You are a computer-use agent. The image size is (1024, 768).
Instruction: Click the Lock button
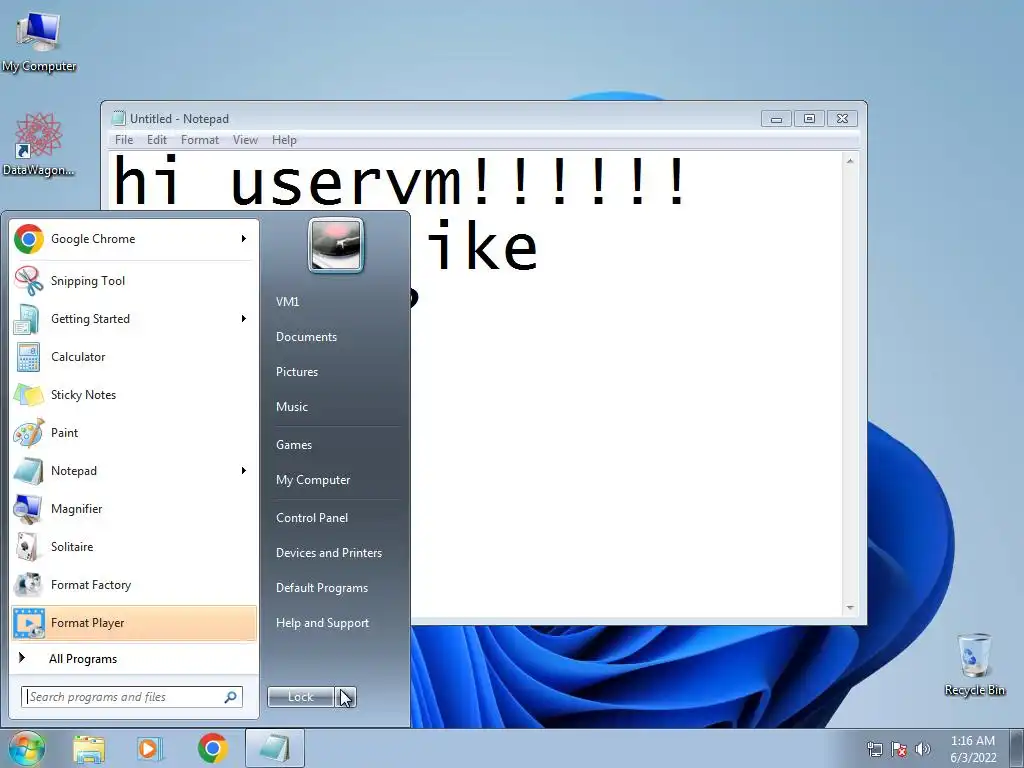coord(300,697)
